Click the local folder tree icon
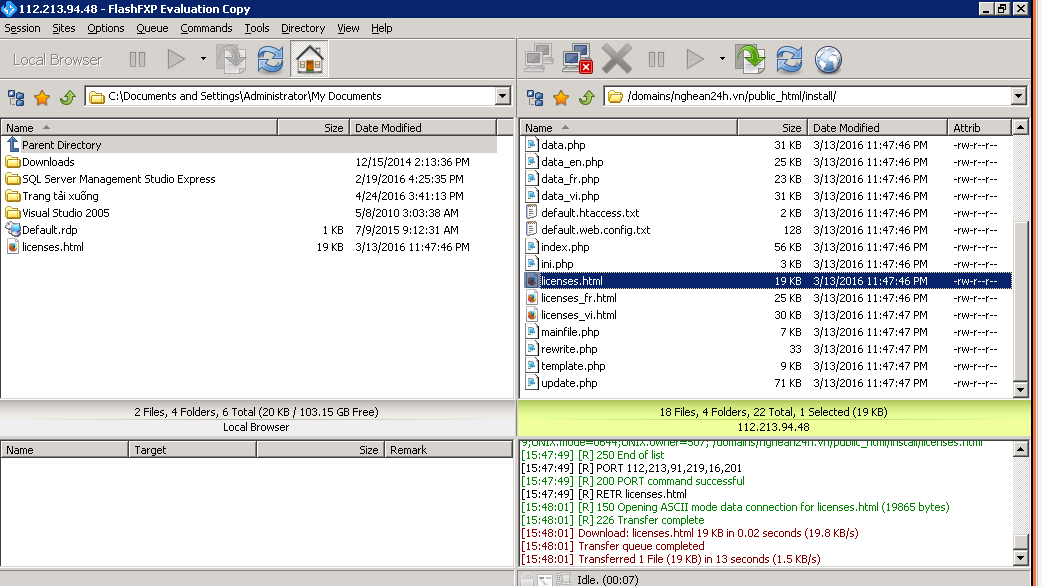The image size is (1042, 586). point(16,98)
